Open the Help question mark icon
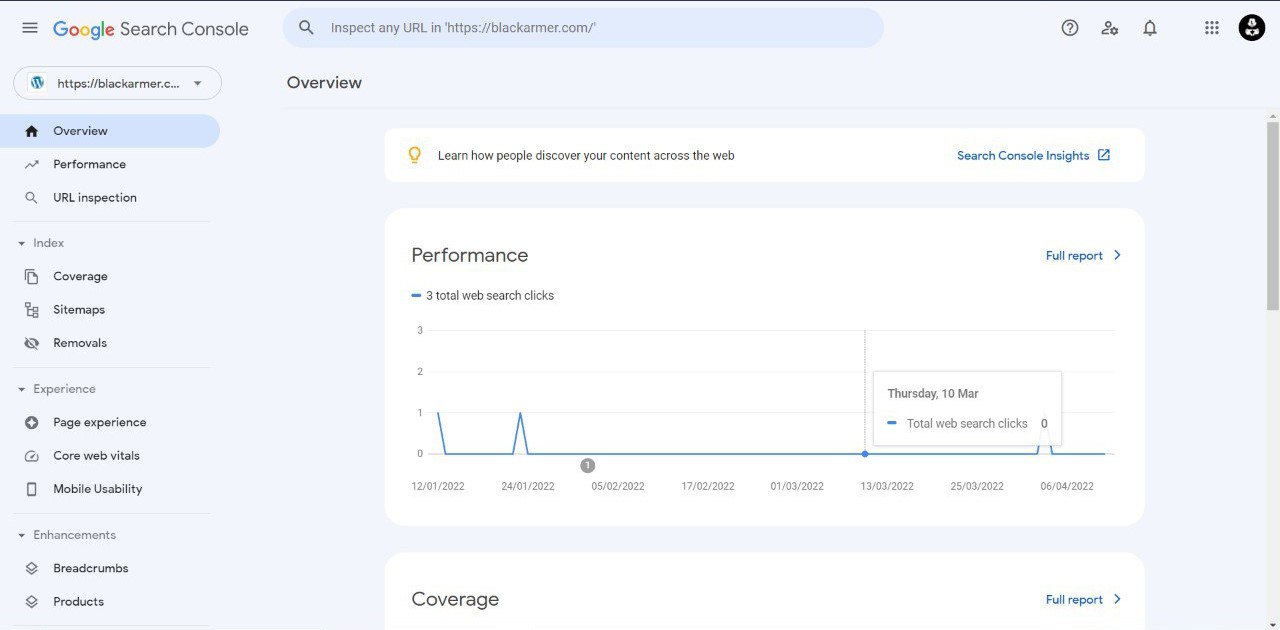 pyautogui.click(x=1070, y=28)
